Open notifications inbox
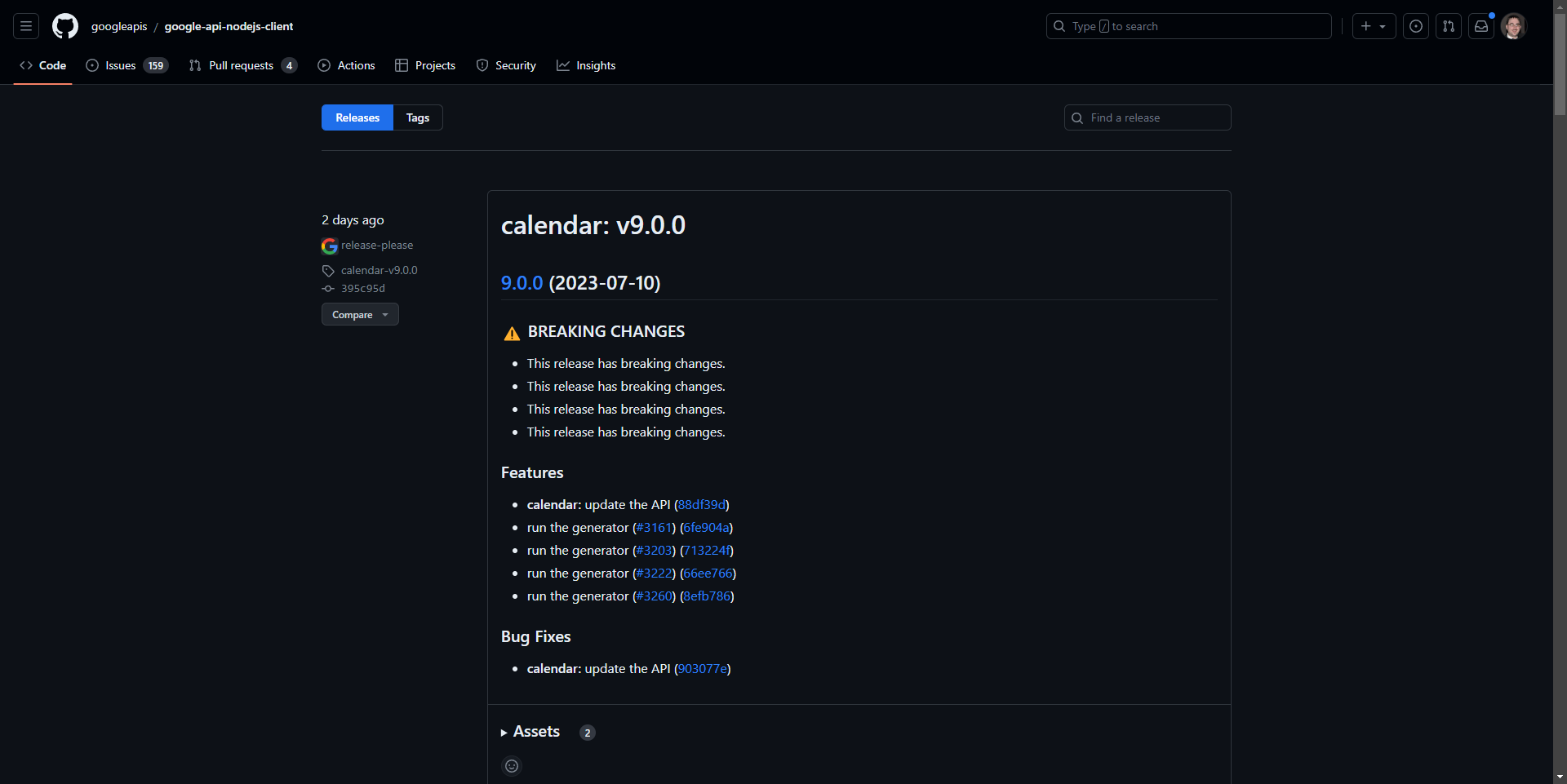Viewport: 1567px width, 784px height. (1481, 26)
